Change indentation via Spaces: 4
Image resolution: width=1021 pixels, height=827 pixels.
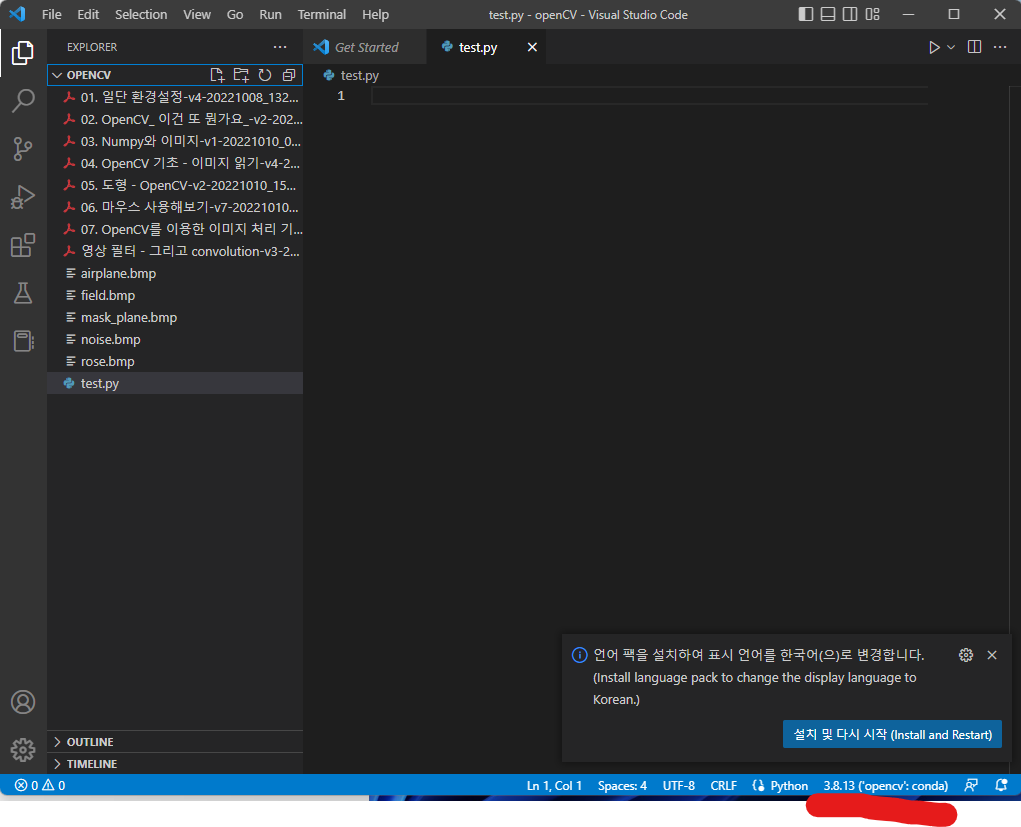pyautogui.click(x=622, y=785)
